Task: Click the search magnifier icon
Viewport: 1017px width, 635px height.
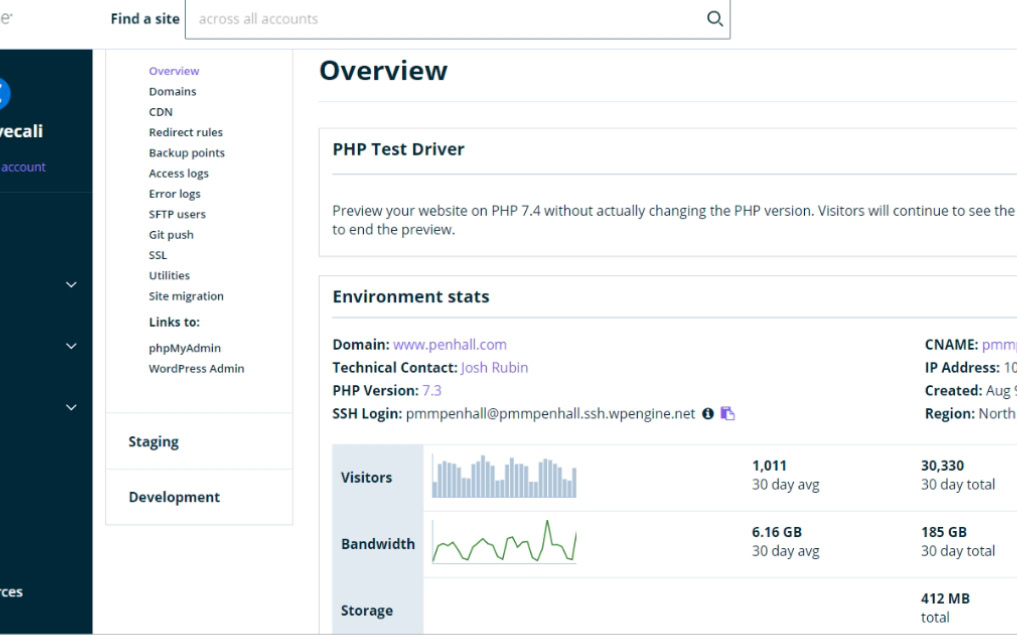Action: (x=714, y=19)
